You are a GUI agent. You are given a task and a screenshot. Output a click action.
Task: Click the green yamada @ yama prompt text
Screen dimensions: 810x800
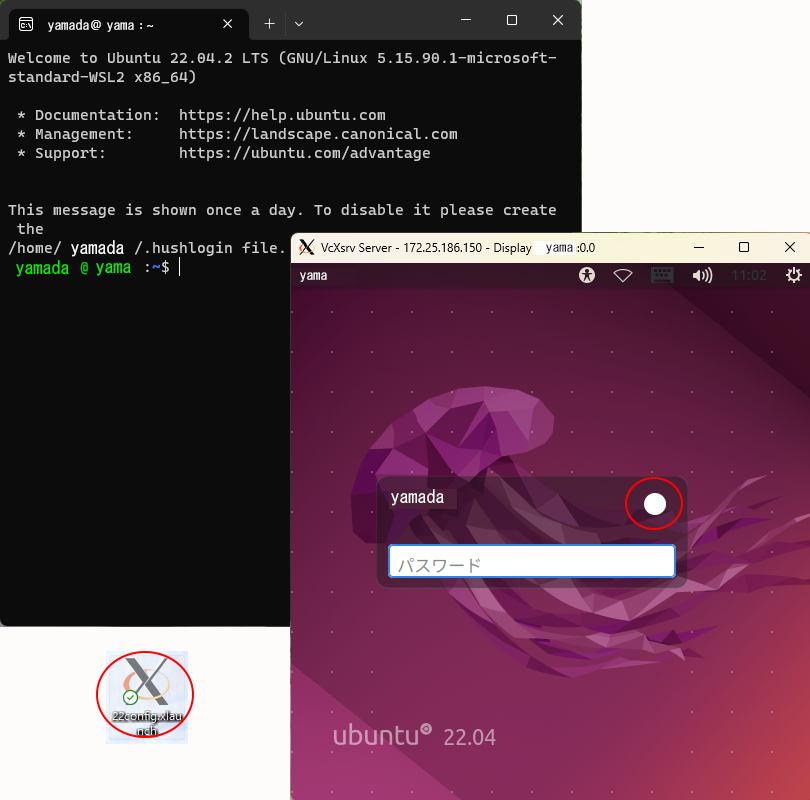(73, 268)
